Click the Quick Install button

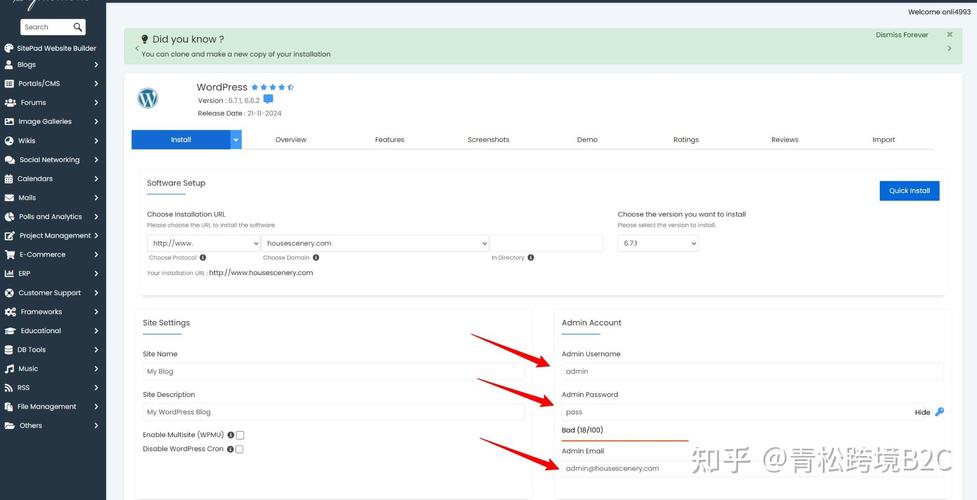pyautogui.click(x=909, y=191)
